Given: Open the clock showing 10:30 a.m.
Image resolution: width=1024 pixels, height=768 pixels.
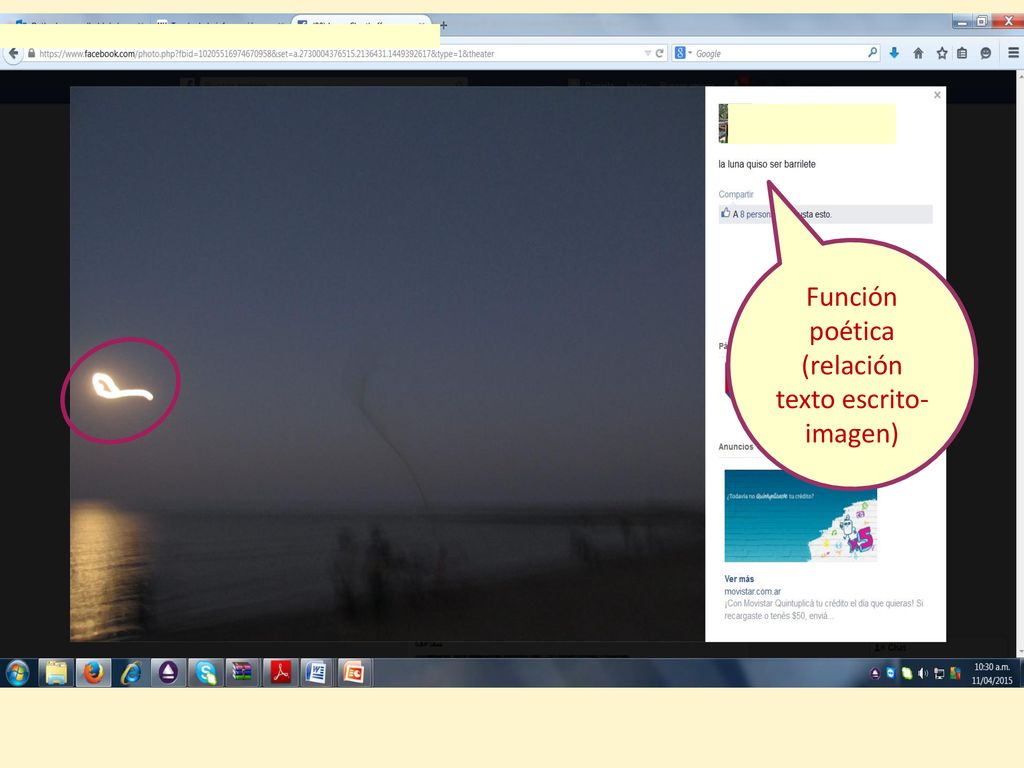Looking at the screenshot, I should 991,673.
